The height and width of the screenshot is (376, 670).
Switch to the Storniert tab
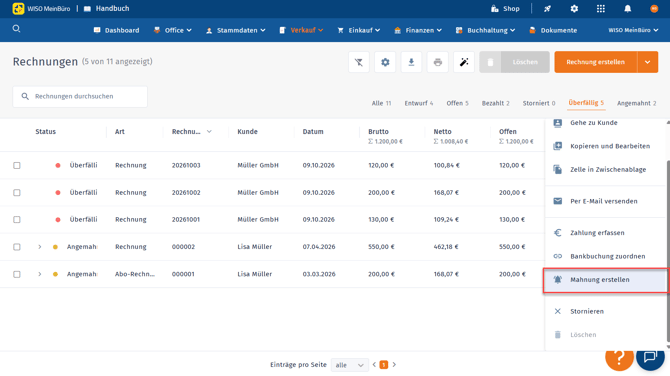click(539, 103)
